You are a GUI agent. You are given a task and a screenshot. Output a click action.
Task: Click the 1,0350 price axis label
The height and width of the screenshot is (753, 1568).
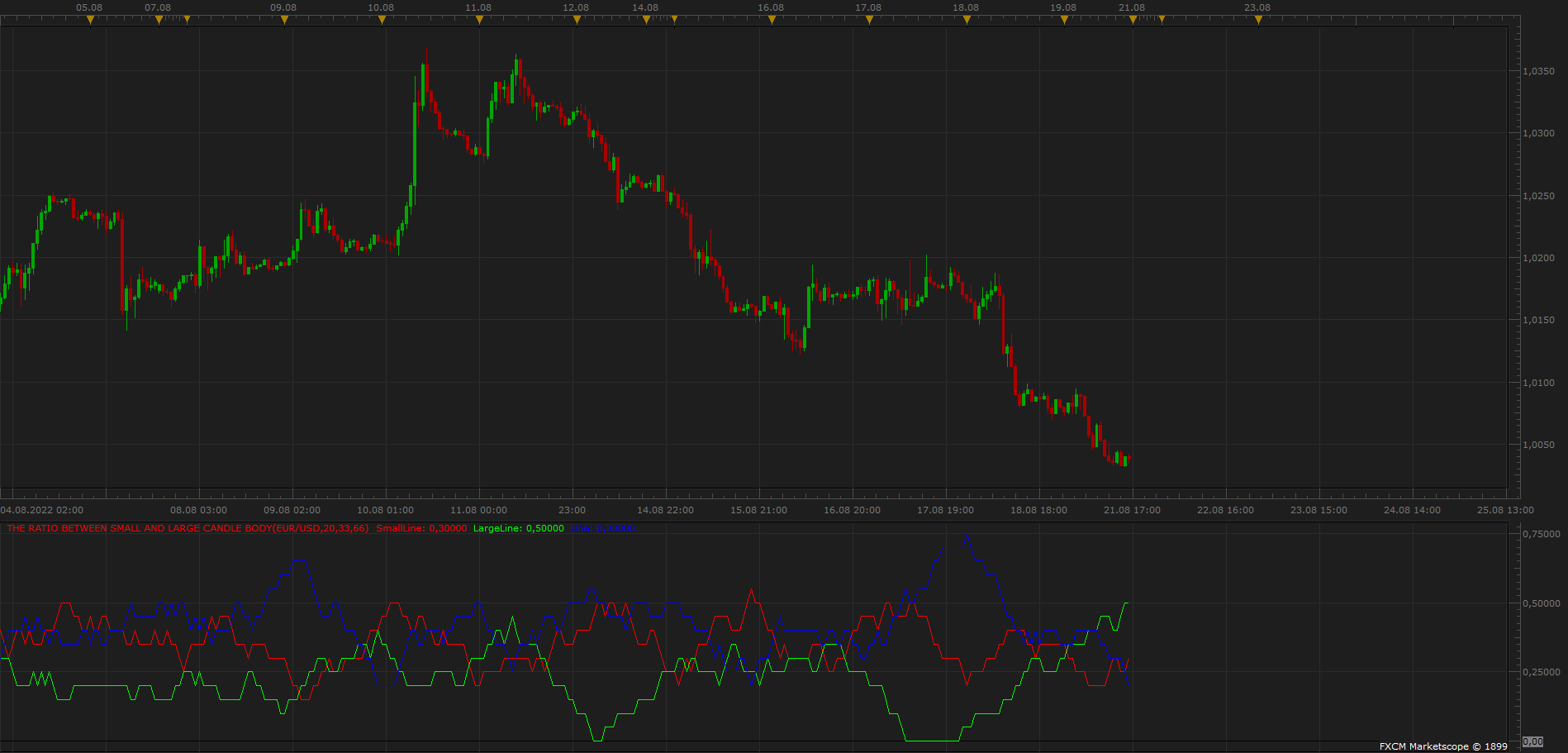click(x=1538, y=71)
